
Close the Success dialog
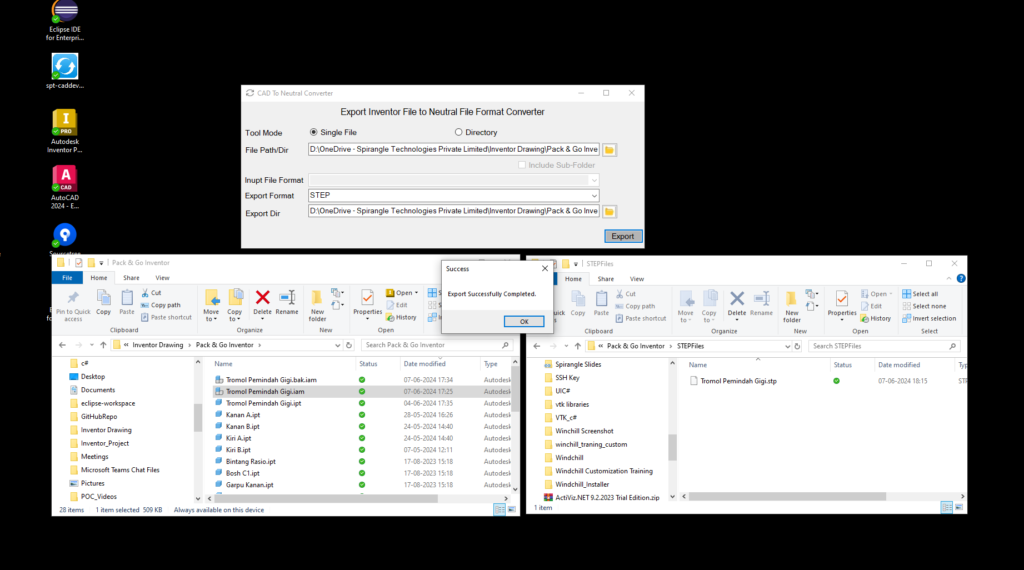pyautogui.click(x=545, y=268)
